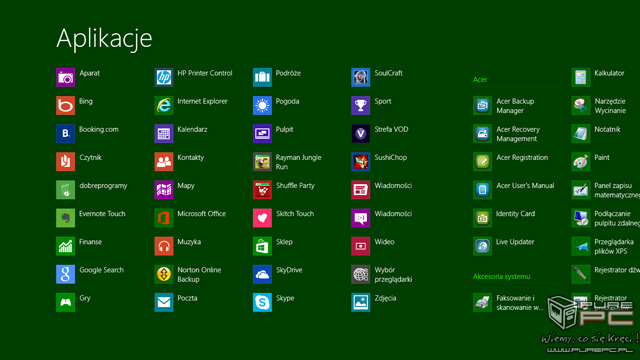Open the Wybór przeglądarki globe icon
The image size is (640, 360).
click(360, 274)
